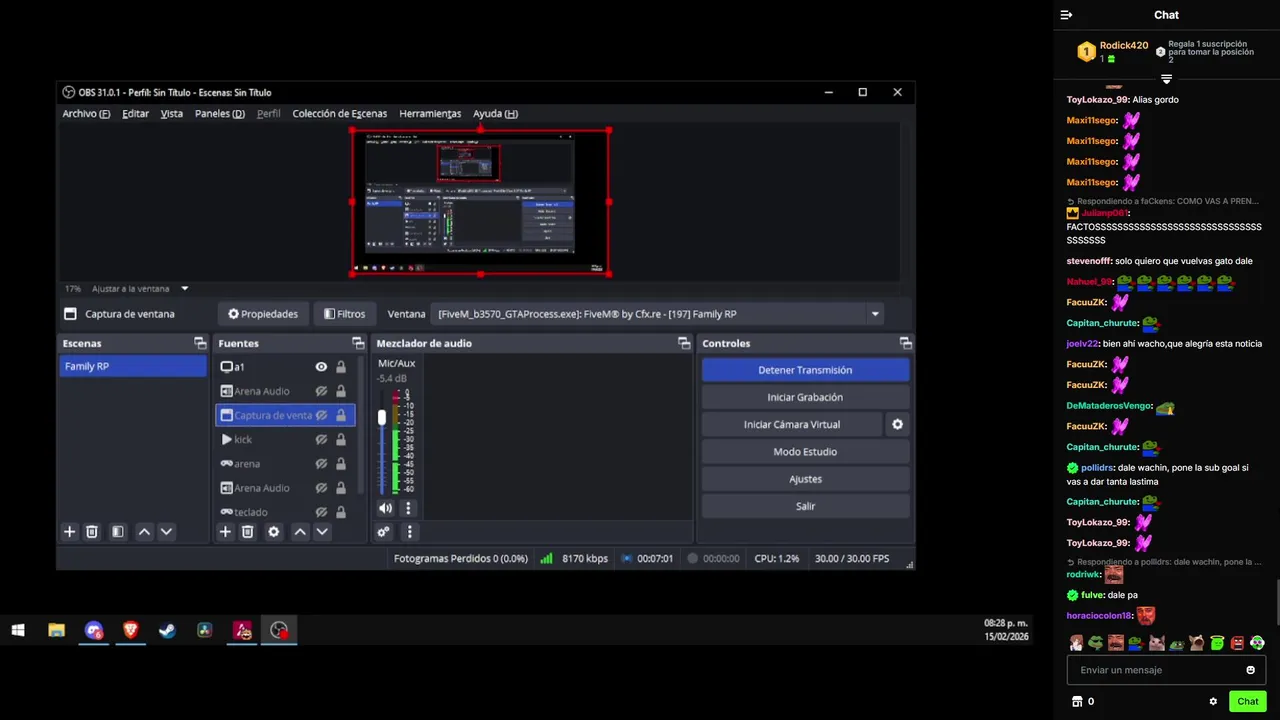Click Iniciar Cámara Virtual button
The width and height of the screenshot is (1280, 720).
tap(792, 424)
